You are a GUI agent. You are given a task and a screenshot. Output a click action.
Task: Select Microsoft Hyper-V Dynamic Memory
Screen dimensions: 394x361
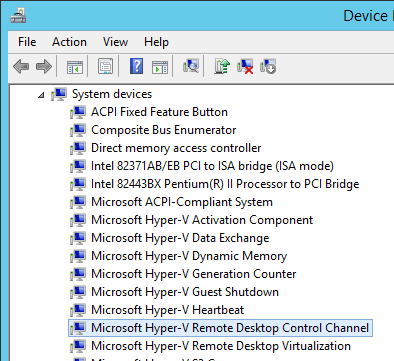pos(189,256)
